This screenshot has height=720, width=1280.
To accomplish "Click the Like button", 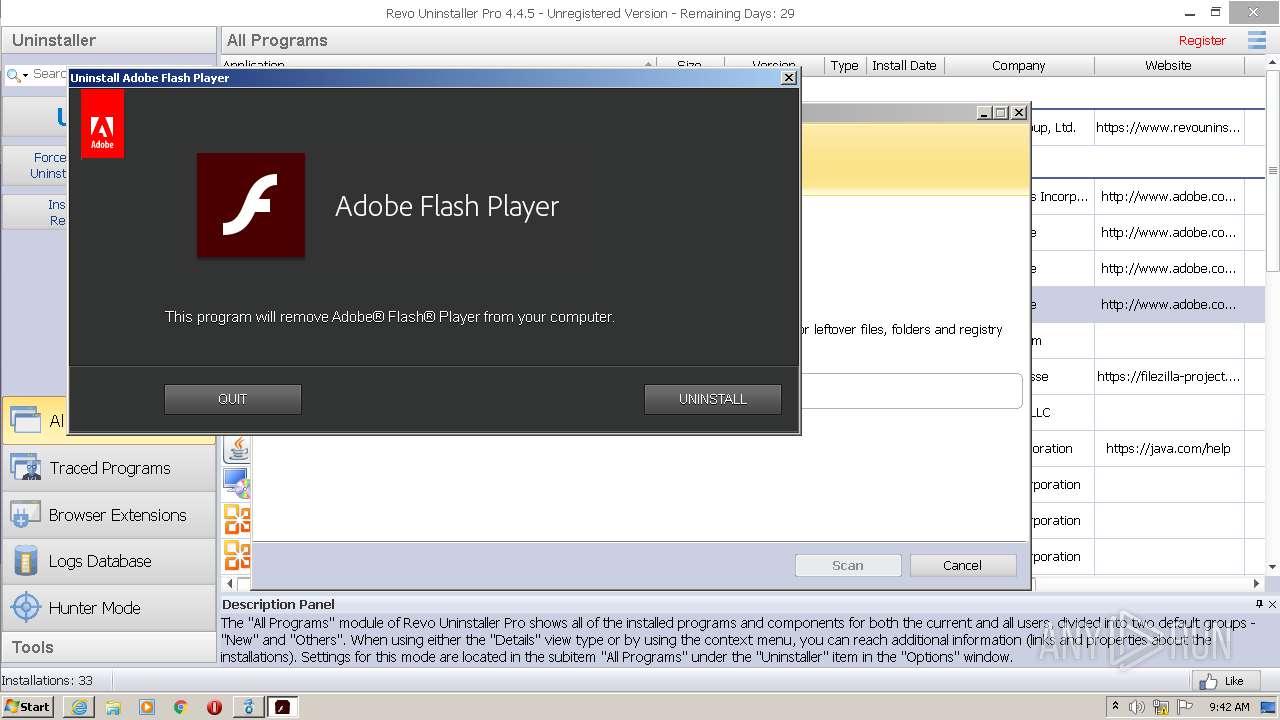I will click(x=1225, y=681).
